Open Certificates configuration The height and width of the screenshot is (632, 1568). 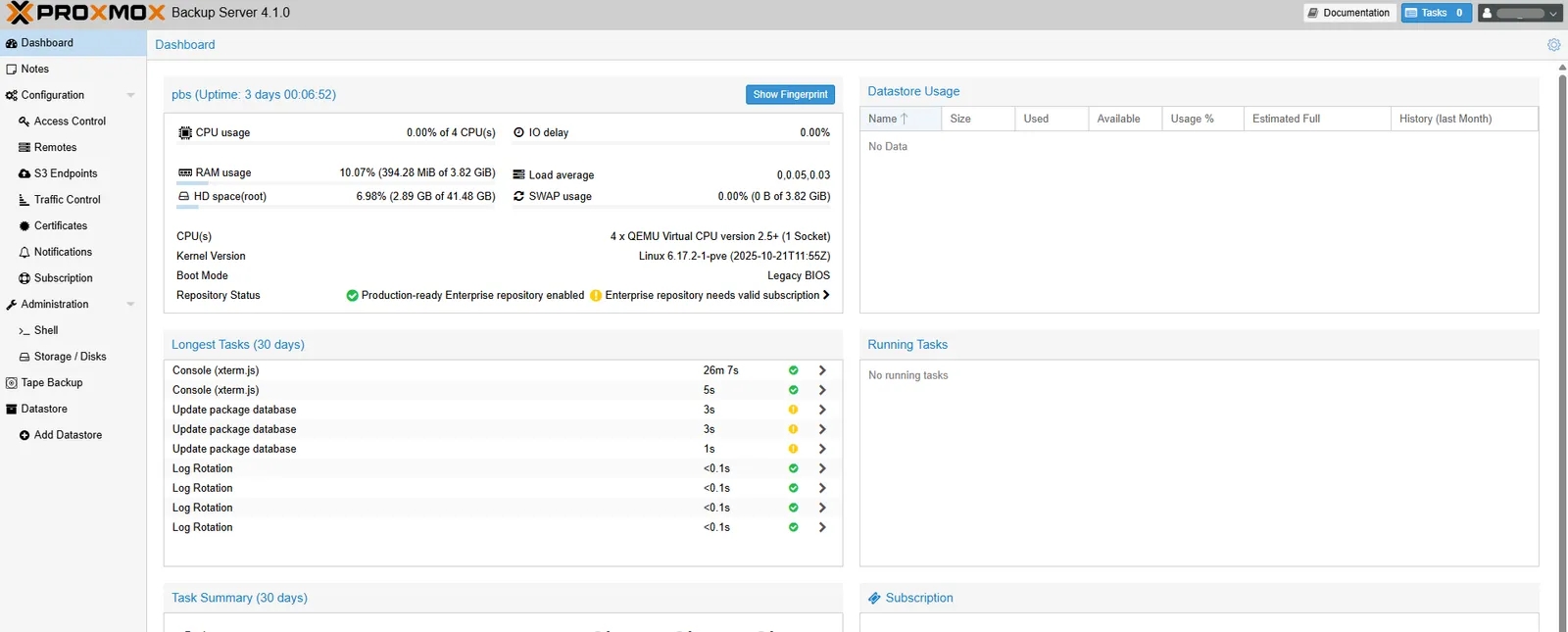pos(73,226)
